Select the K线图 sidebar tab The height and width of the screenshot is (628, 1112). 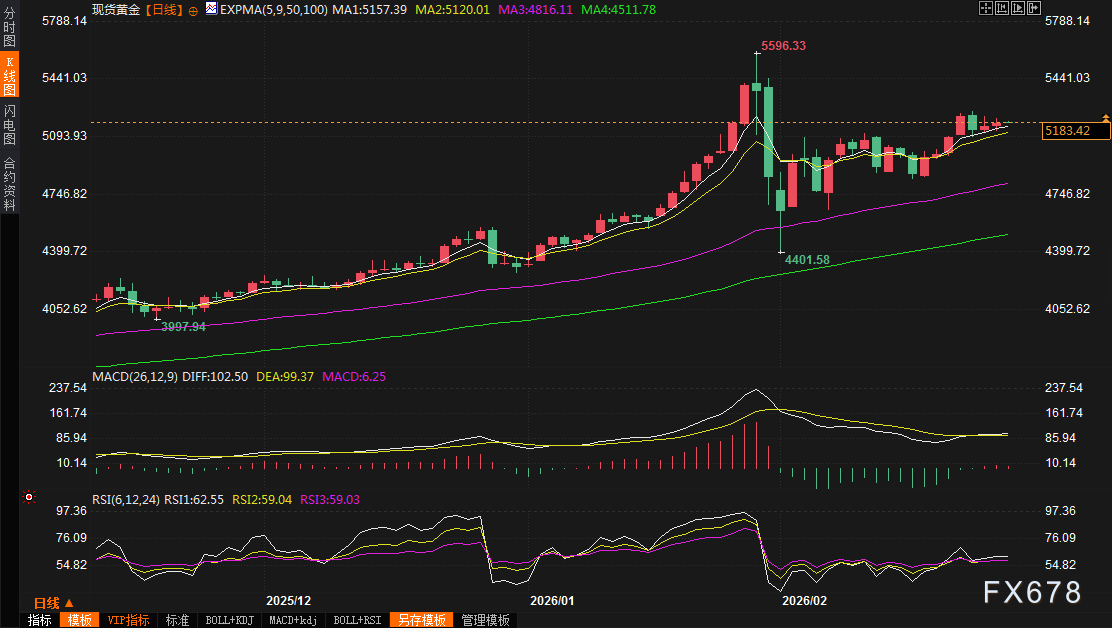[9, 74]
